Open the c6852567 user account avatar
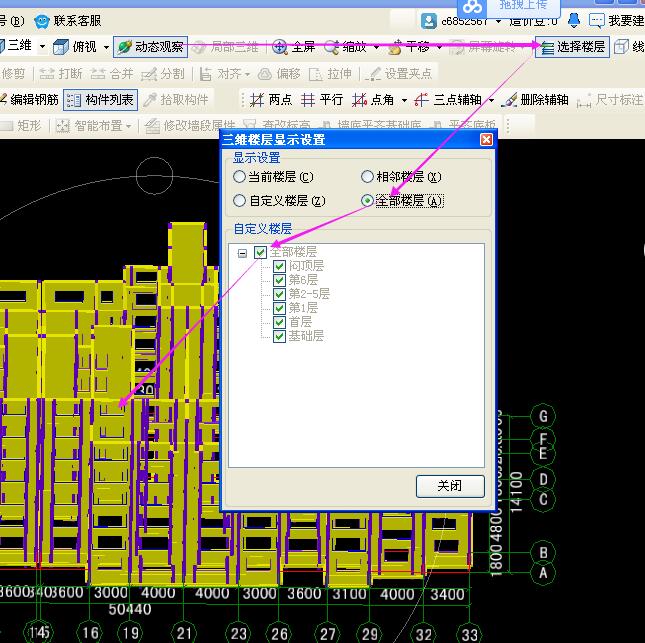This screenshot has width=645, height=643. pyautogui.click(x=429, y=21)
